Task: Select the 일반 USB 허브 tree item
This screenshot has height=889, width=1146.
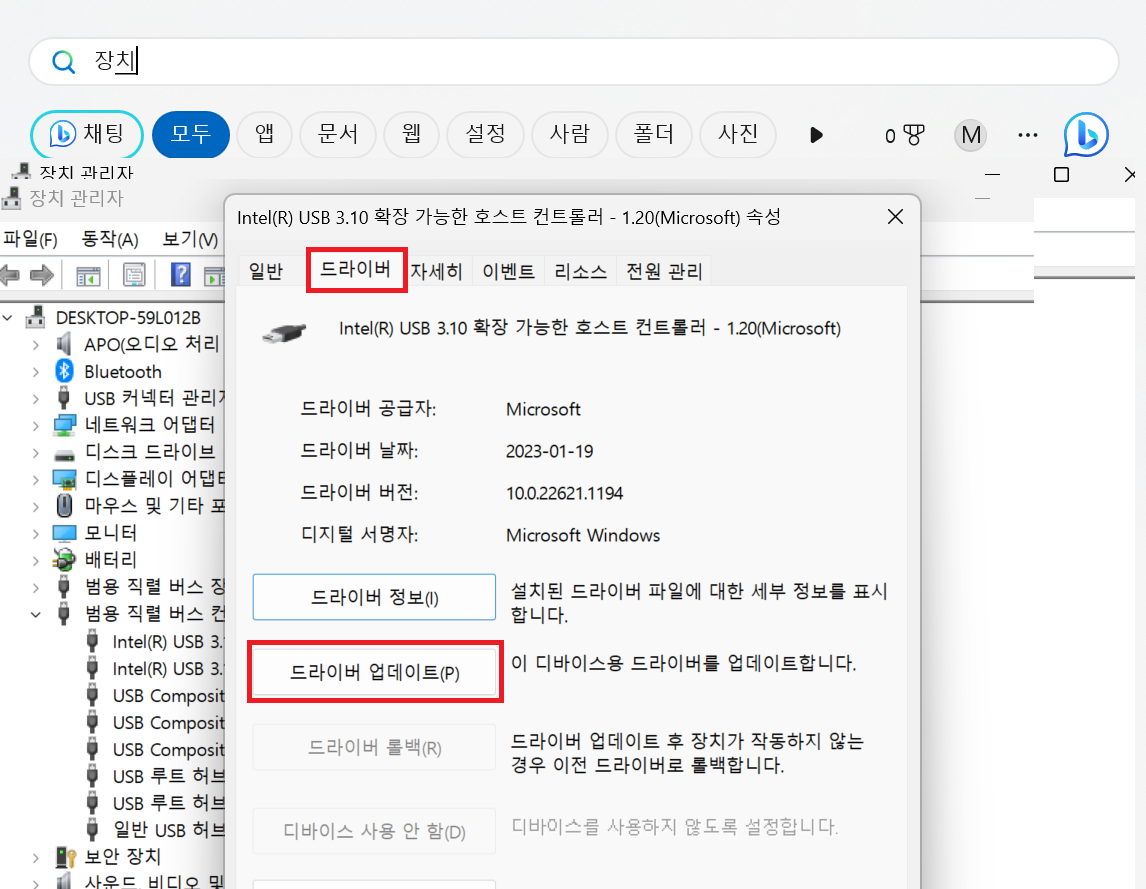Action: click(x=169, y=831)
